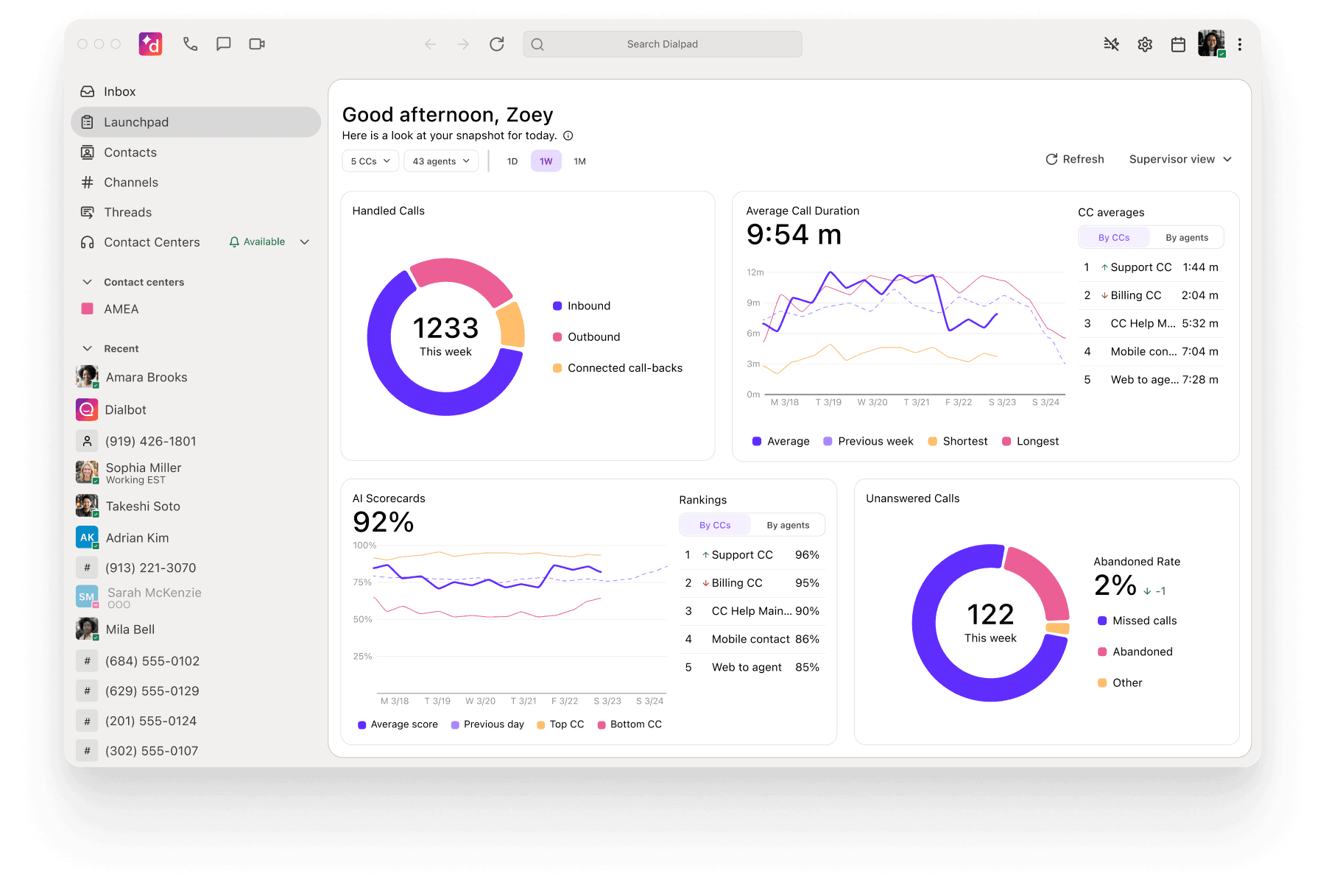1326x896 pixels.
Task: Click the Search Dialpad field
Action: pos(663,44)
